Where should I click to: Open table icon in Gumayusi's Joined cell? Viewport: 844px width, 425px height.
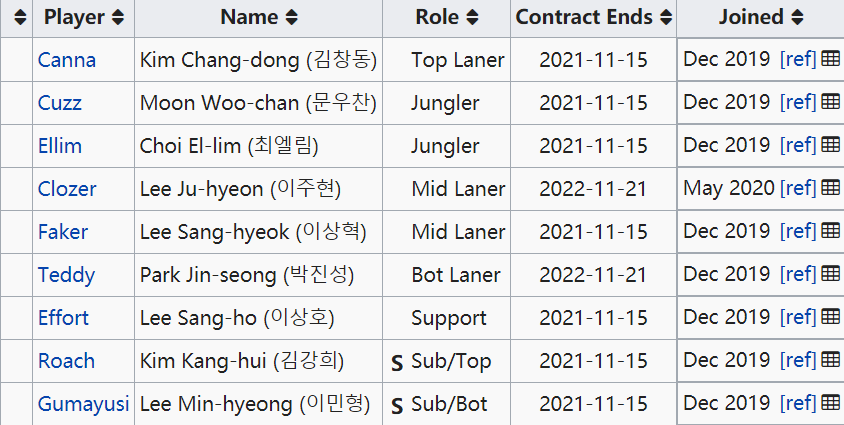click(831, 403)
